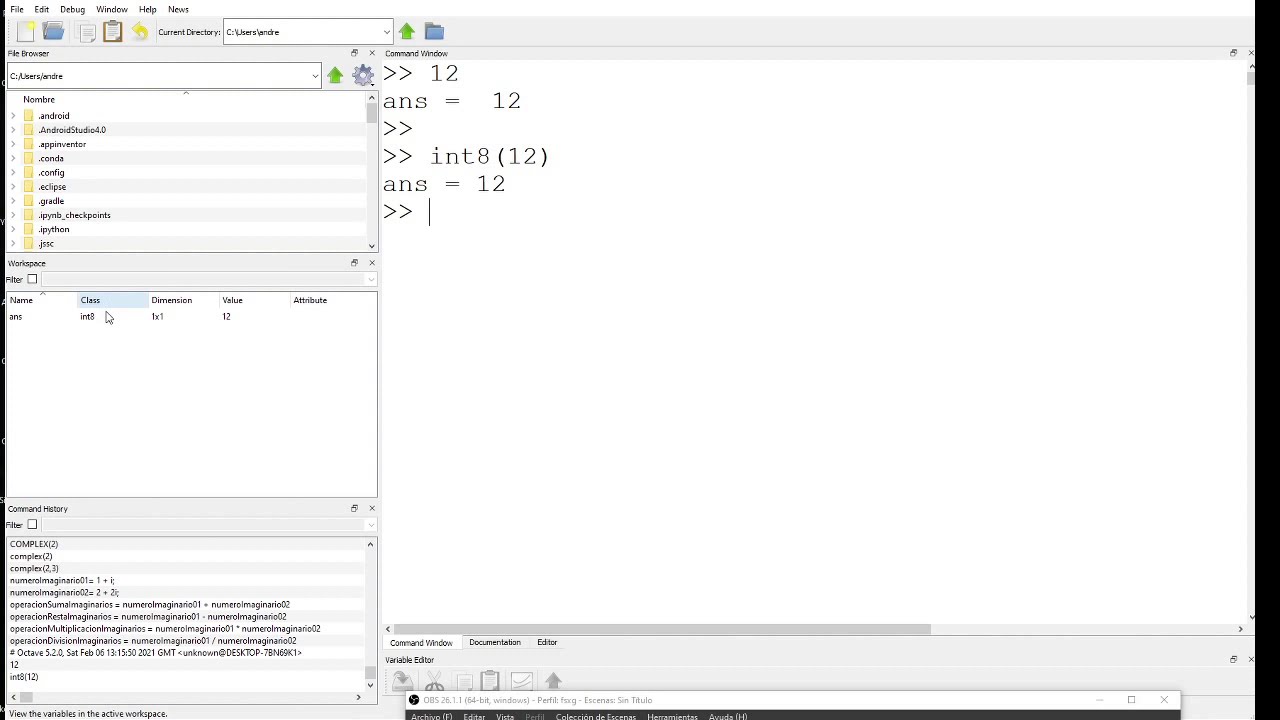Click the Paste clipboard icon

[x=112, y=32]
